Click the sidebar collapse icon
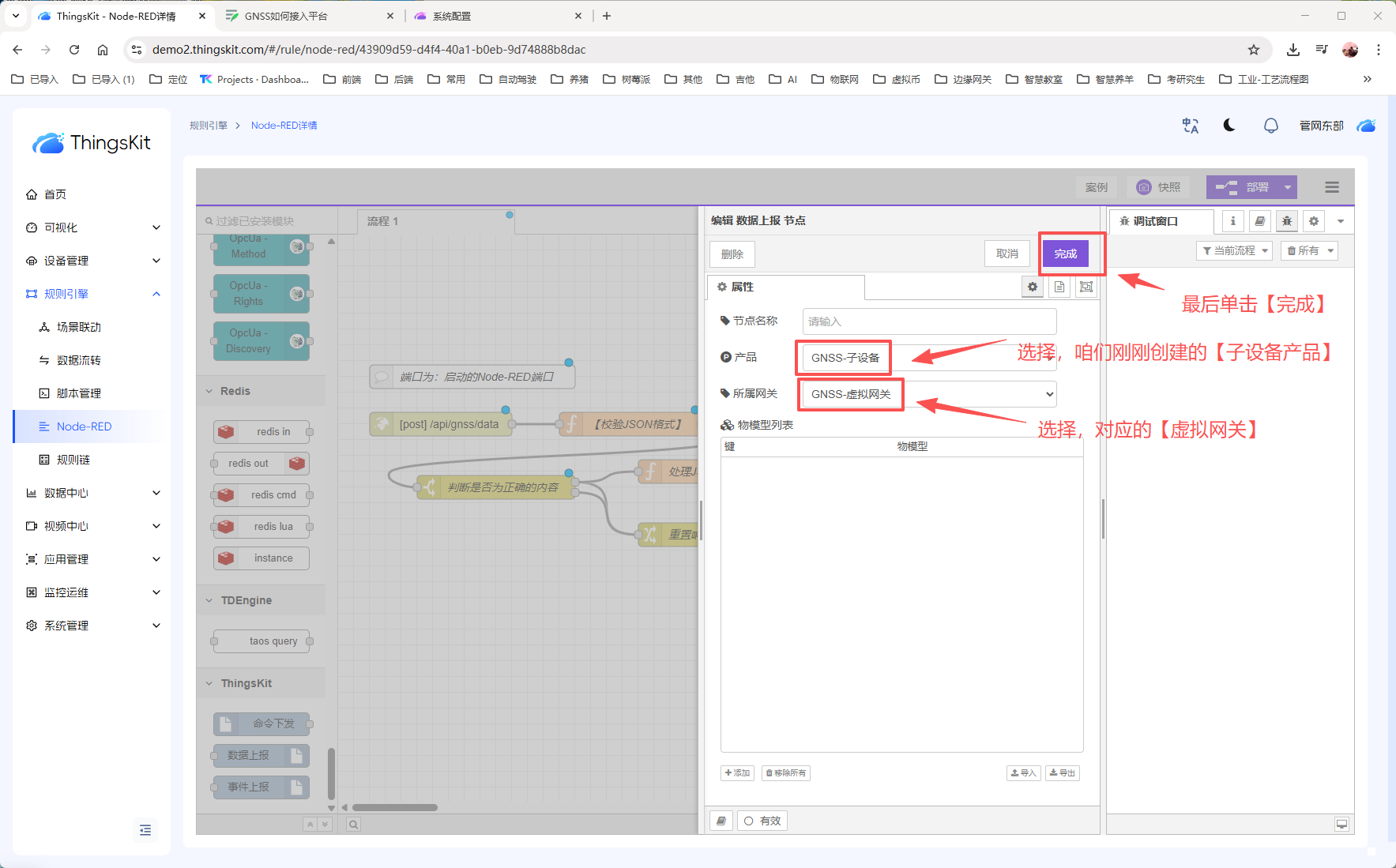Screen dimensions: 1396x868 coord(145,830)
